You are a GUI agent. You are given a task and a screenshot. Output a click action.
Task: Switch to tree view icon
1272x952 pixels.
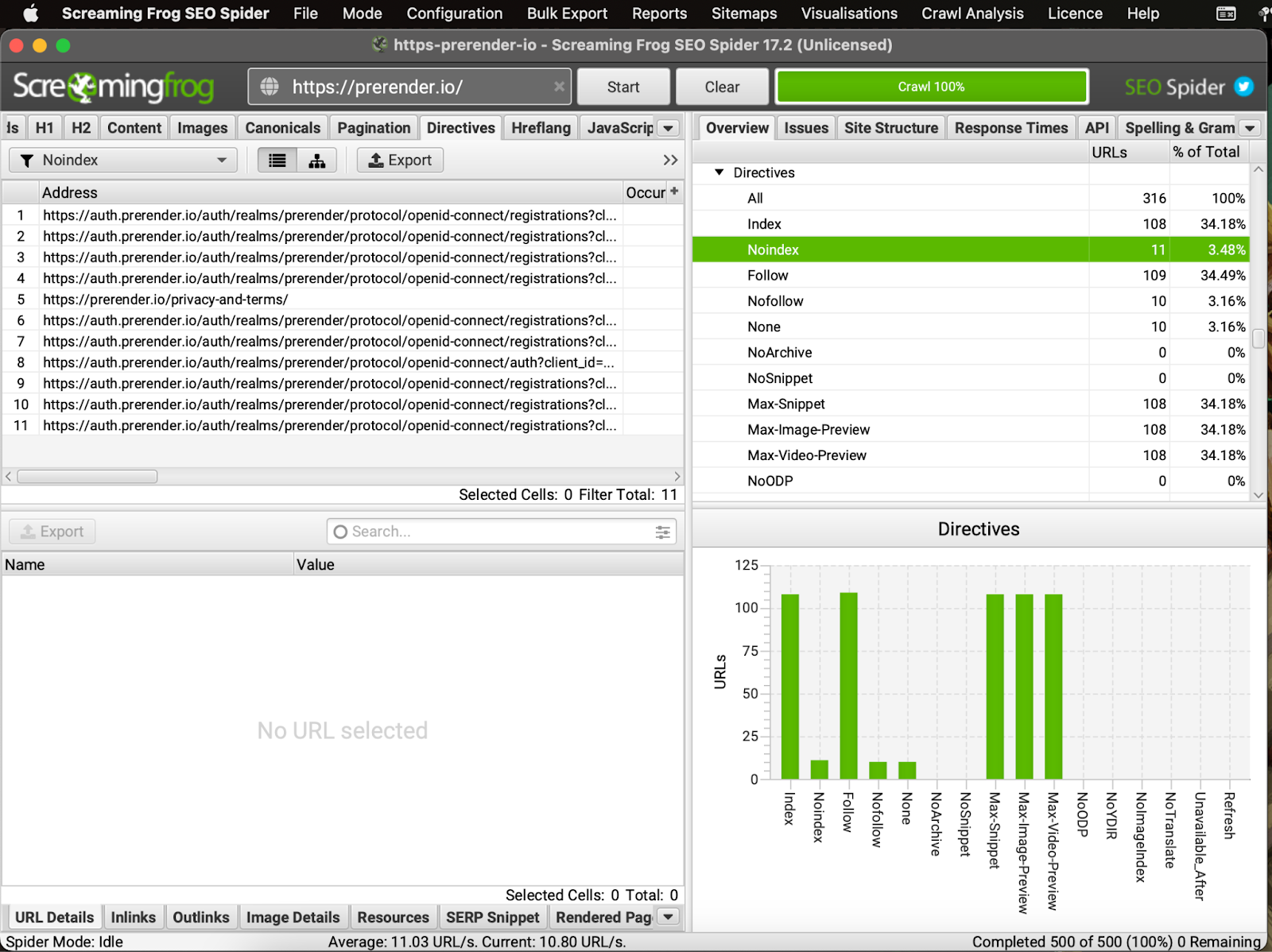317,161
